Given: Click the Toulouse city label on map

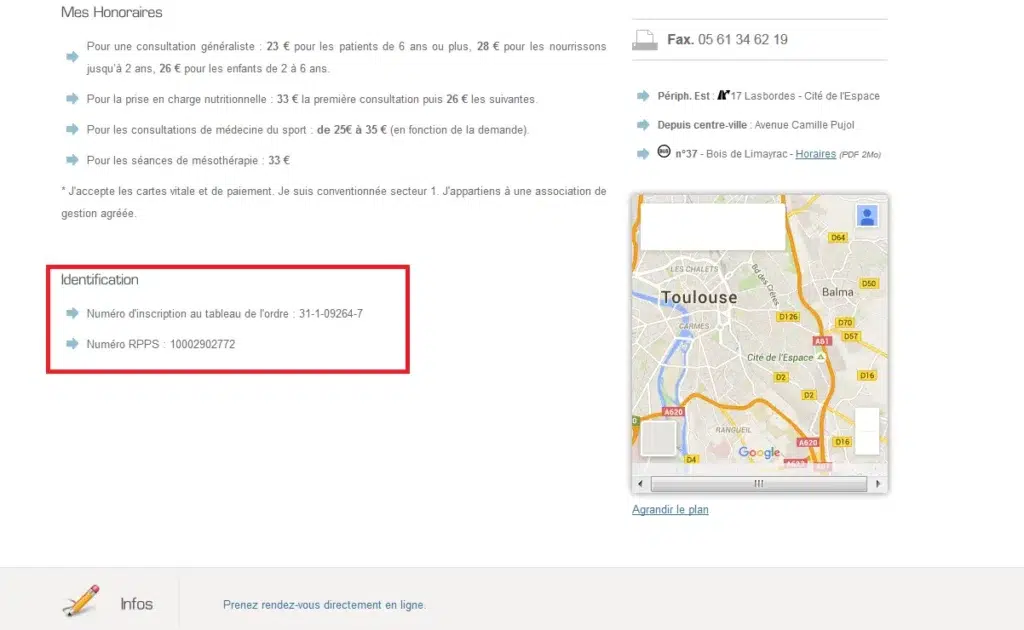Looking at the screenshot, I should coord(699,297).
